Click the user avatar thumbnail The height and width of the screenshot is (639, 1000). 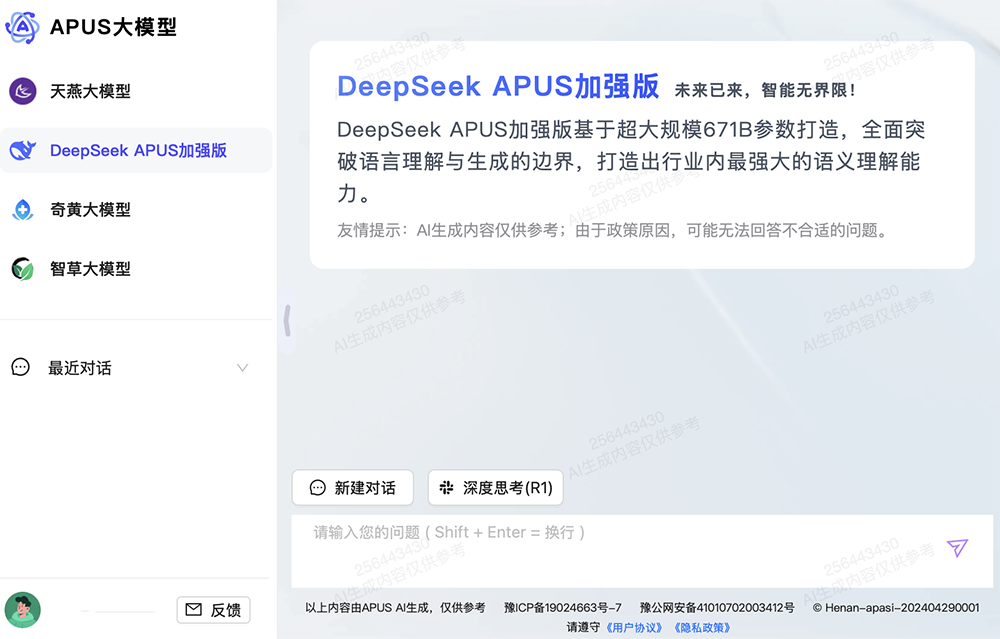point(22,610)
